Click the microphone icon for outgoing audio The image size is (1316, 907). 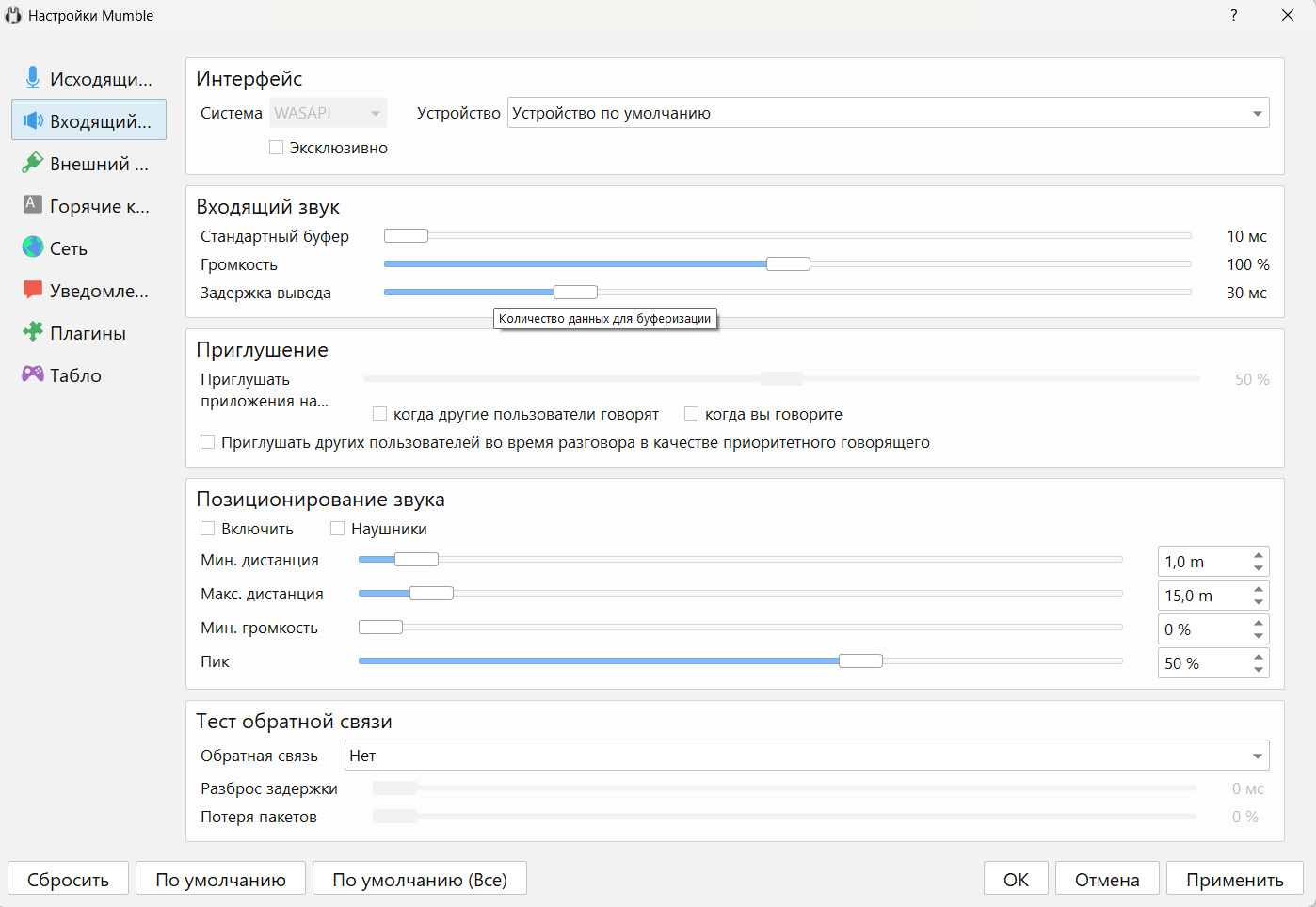[33, 78]
